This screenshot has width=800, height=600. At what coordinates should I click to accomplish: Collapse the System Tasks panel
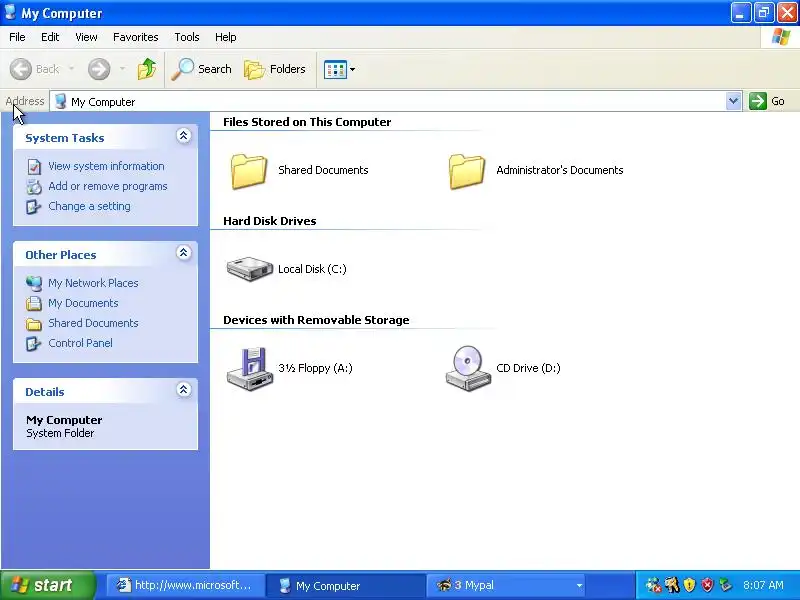184,136
